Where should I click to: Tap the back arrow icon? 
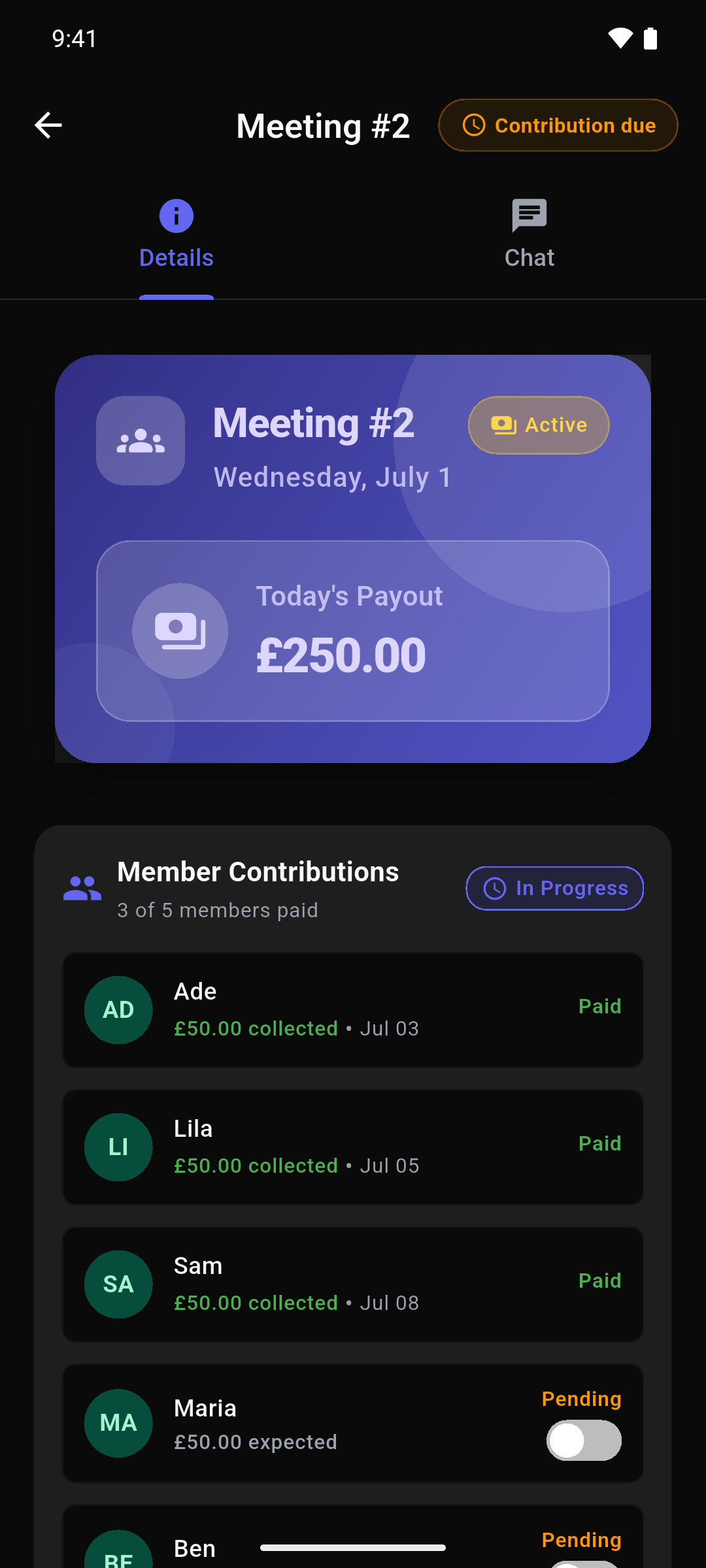click(x=48, y=125)
